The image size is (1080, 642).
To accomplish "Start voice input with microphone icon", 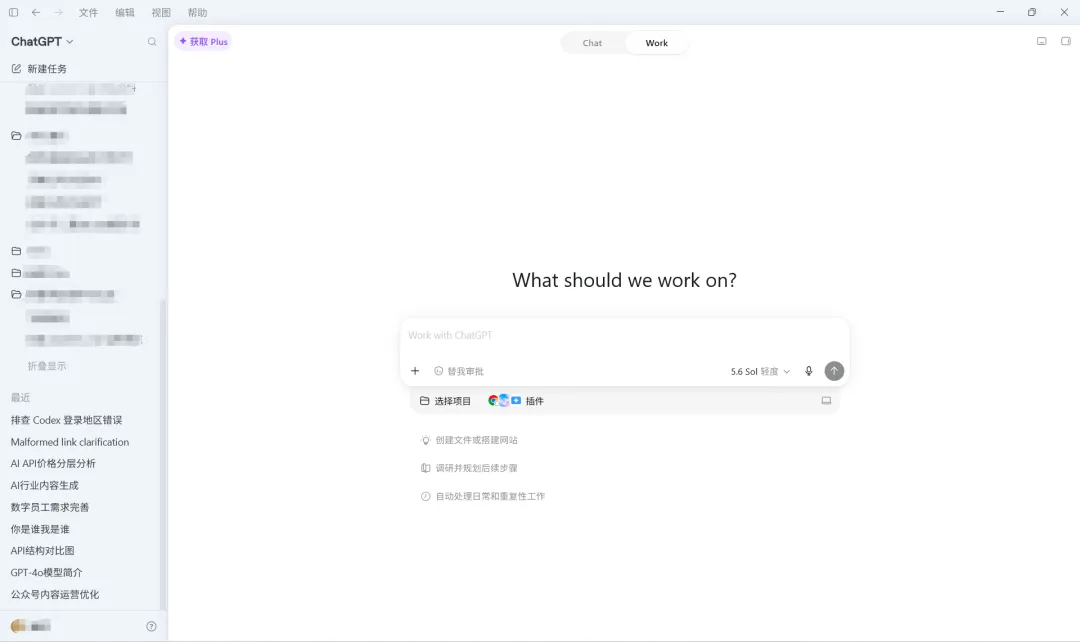I will (x=809, y=371).
